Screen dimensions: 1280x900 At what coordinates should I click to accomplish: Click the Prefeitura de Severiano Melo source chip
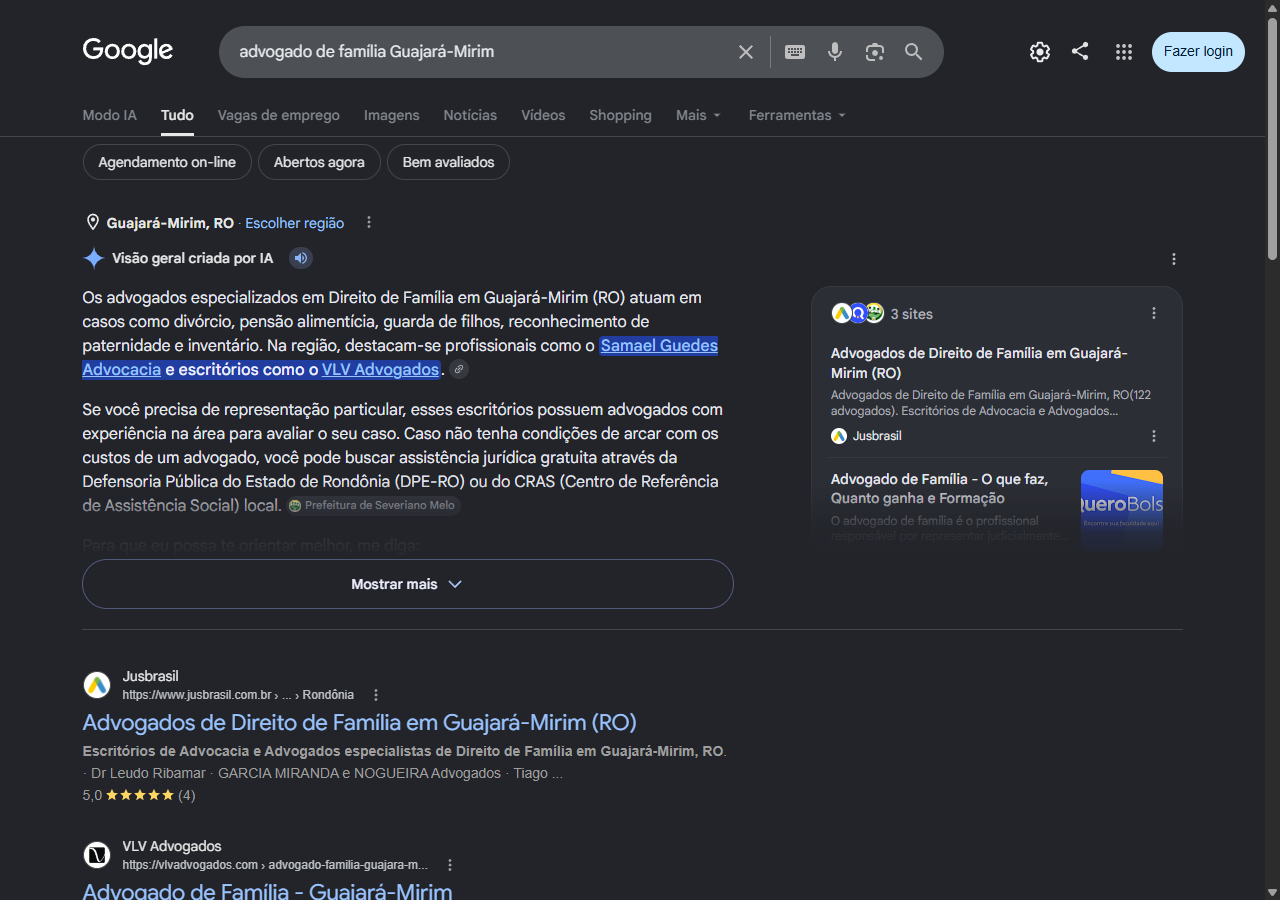pos(373,506)
